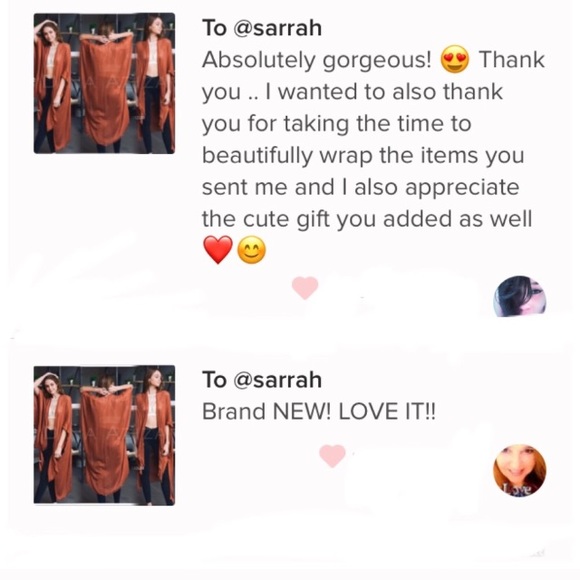Tap the left front-facing model in the bottom thumbnail
The width and height of the screenshot is (580, 580).
55,435
